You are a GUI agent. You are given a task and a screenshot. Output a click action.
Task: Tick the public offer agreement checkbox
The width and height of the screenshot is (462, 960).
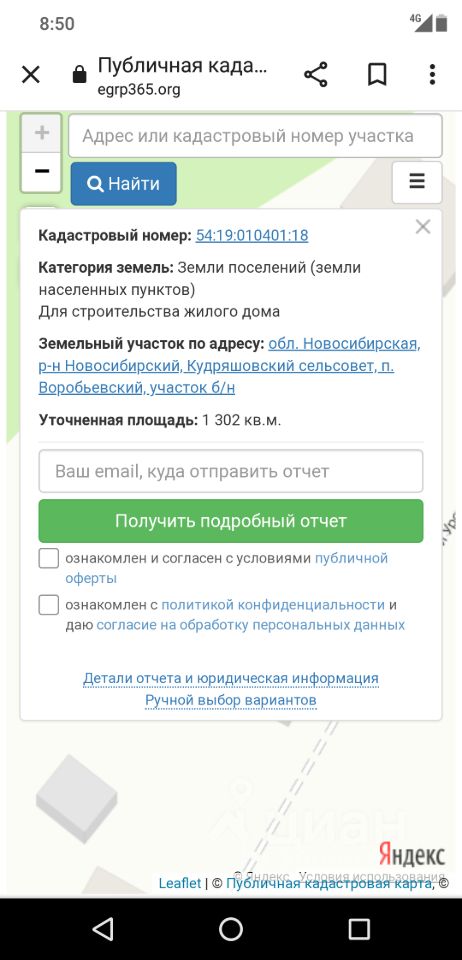[x=49, y=558]
